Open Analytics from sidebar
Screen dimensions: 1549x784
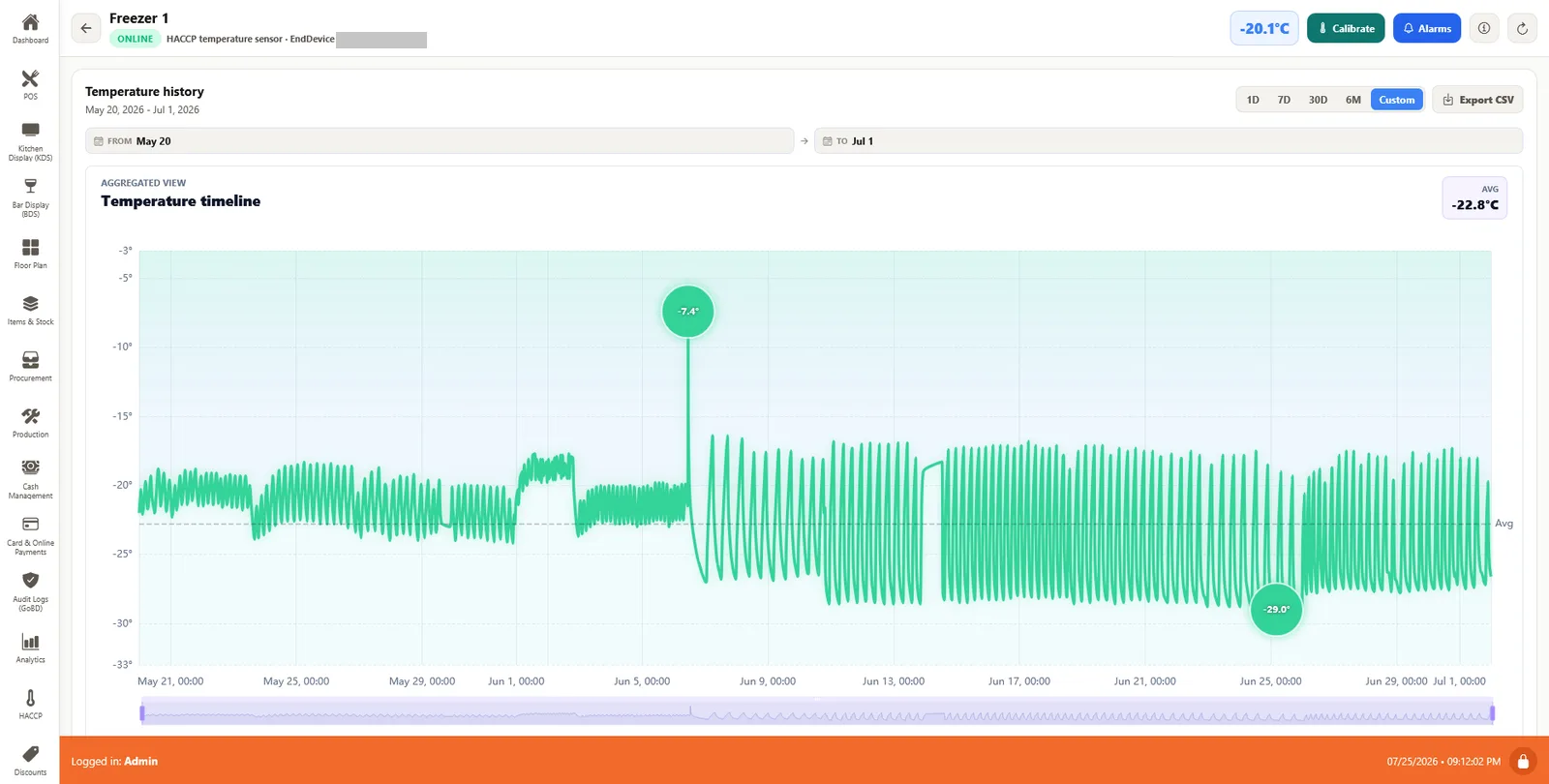pos(30,648)
